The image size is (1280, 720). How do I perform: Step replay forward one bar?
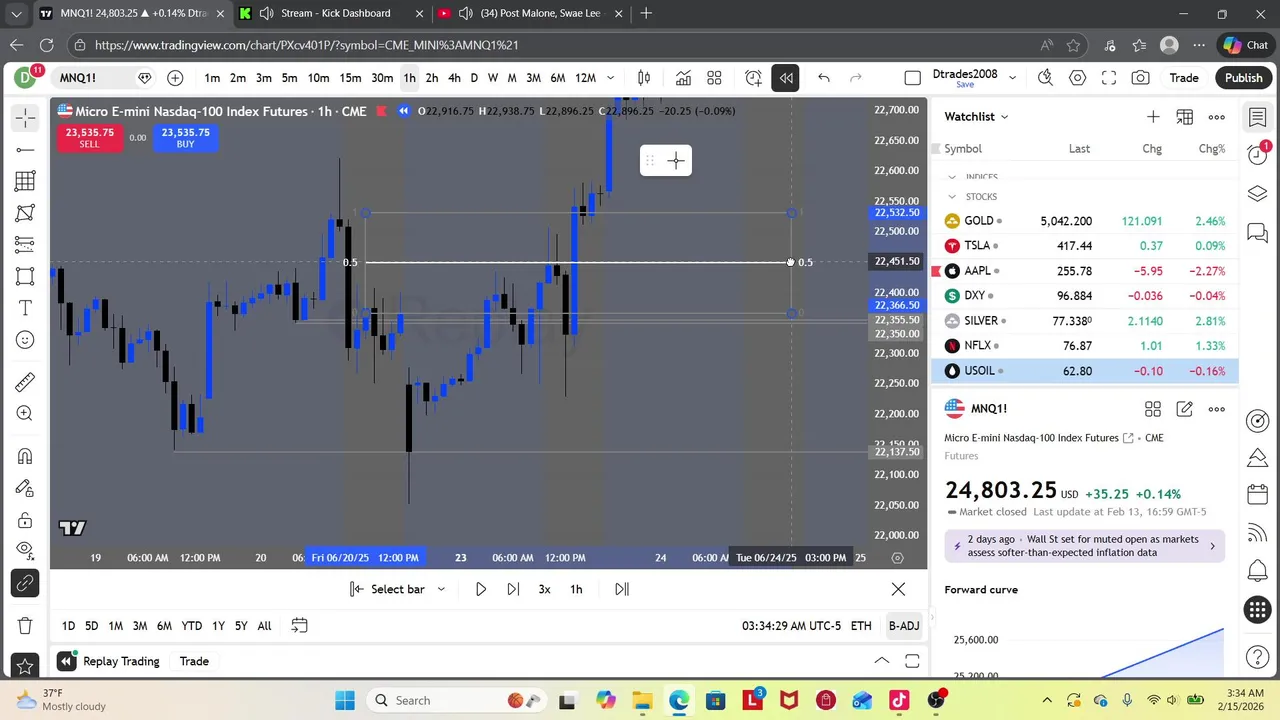coord(513,589)
